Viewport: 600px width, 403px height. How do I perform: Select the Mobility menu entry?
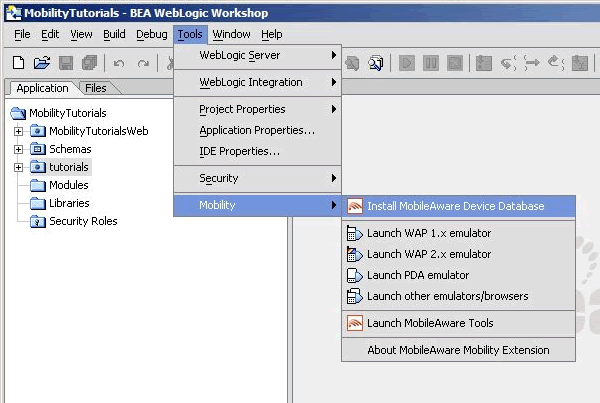(x=258, y=206)
